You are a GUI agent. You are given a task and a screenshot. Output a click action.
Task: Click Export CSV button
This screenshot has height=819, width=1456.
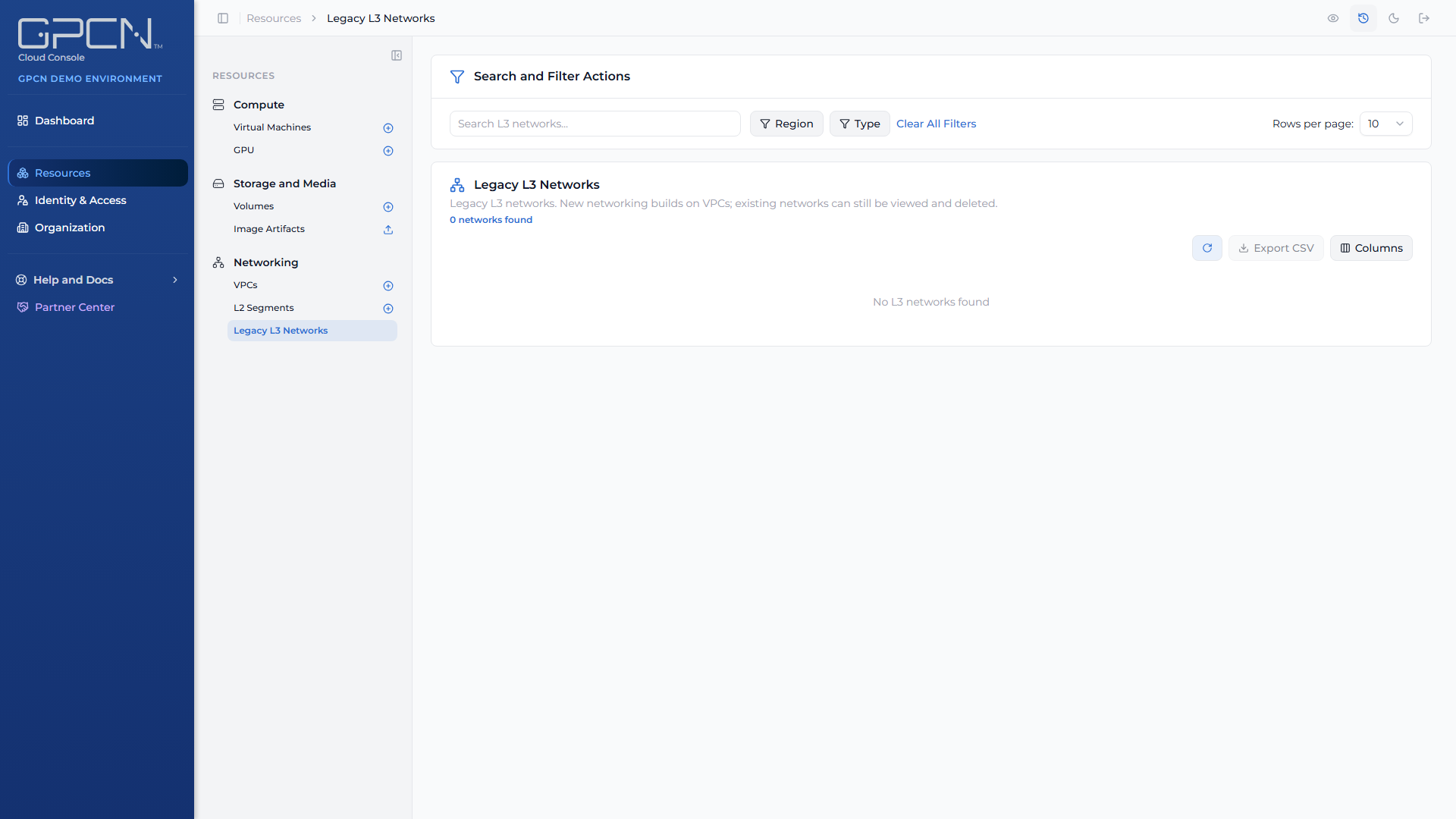[1276, 248]
